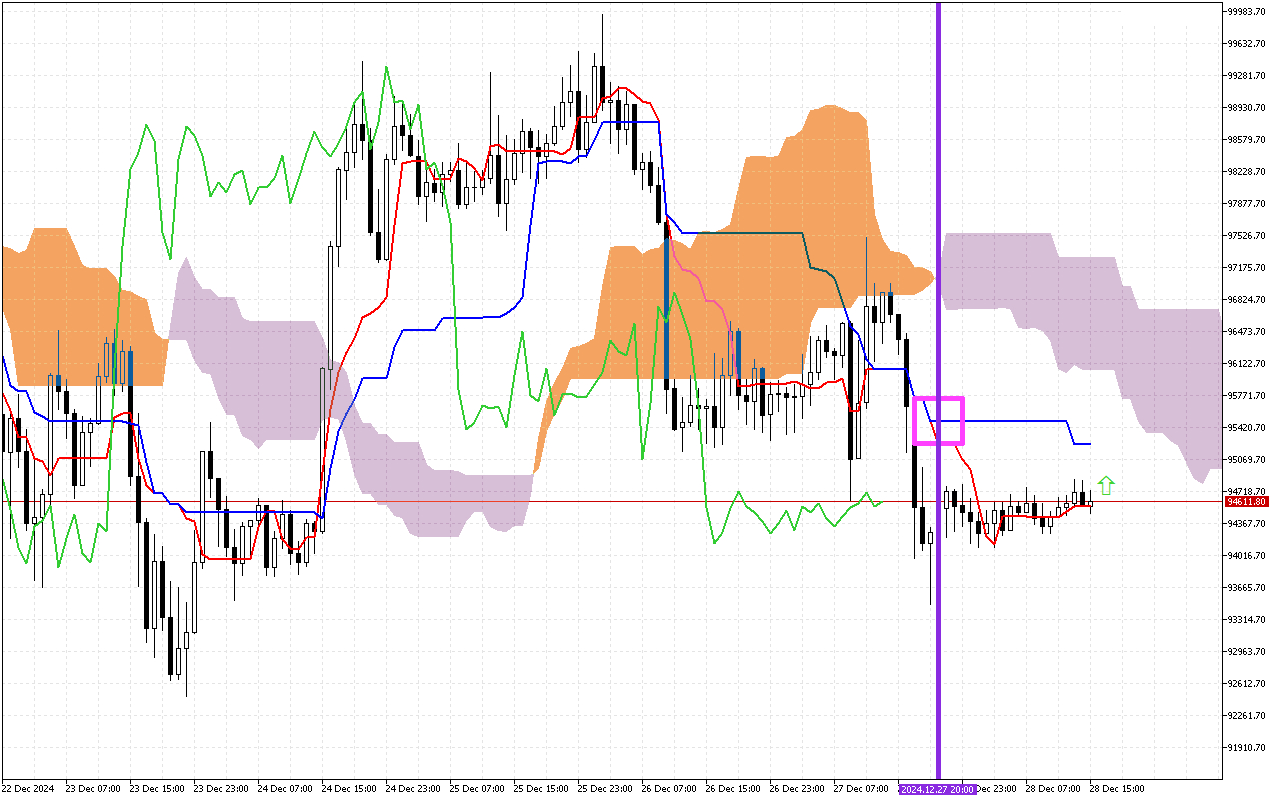Select the purple 2024.12.27 20:00 date marker

[937, 789]
